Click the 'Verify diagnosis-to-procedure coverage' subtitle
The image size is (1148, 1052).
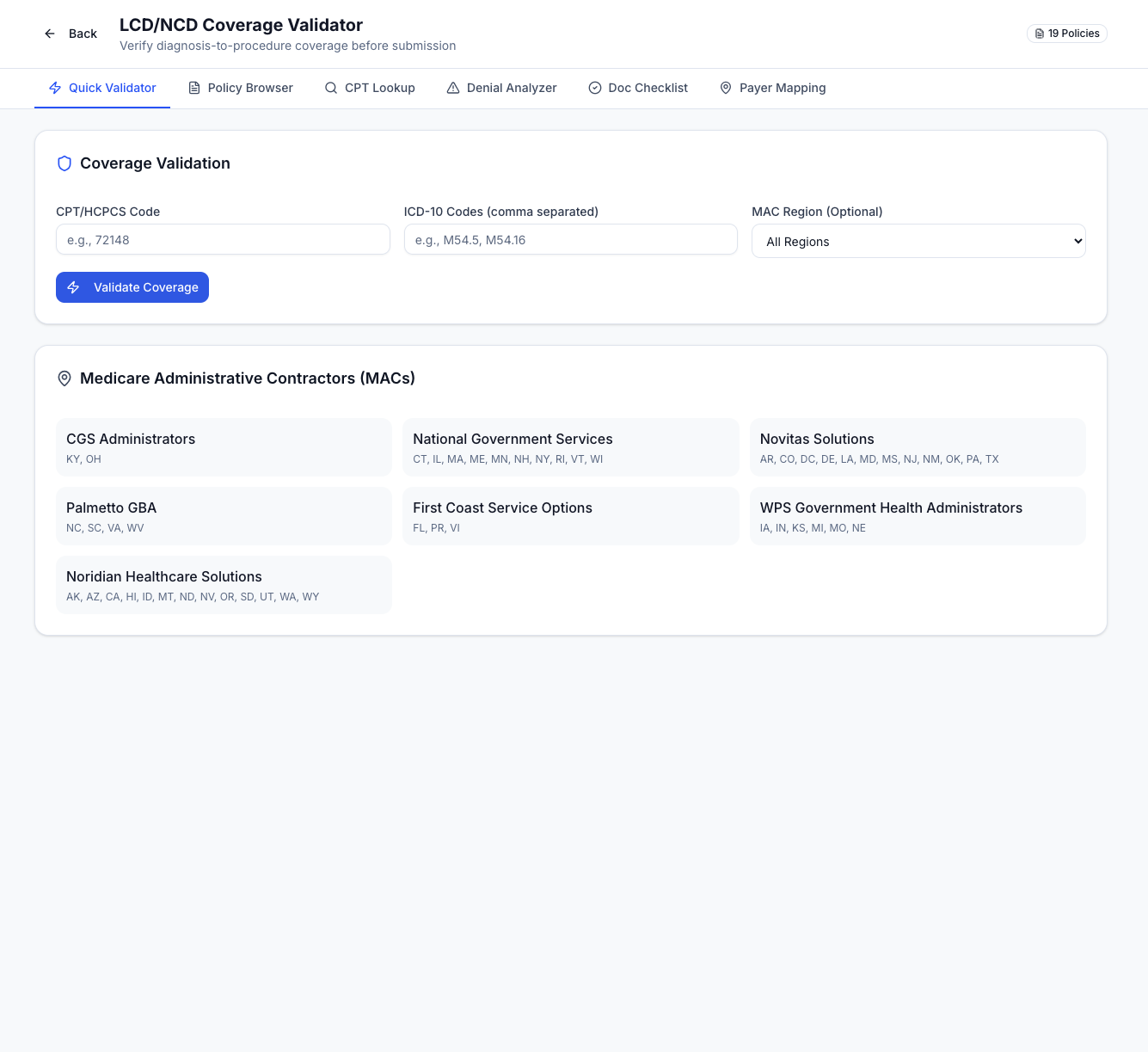pyautogui.click(x=287, y=46)
